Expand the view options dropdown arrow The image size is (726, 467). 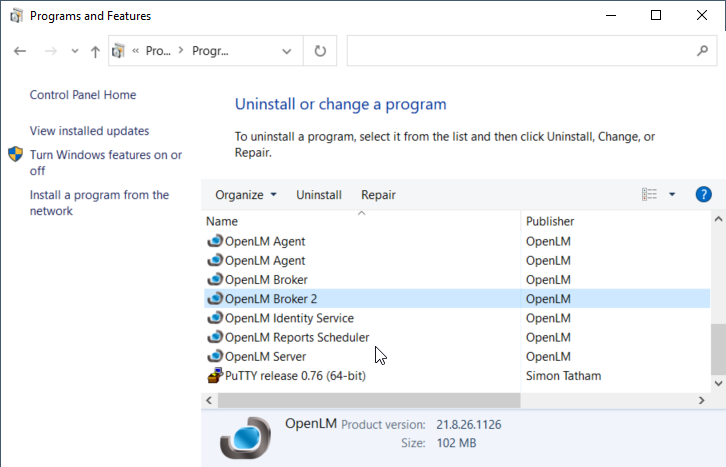pos(672,195)
